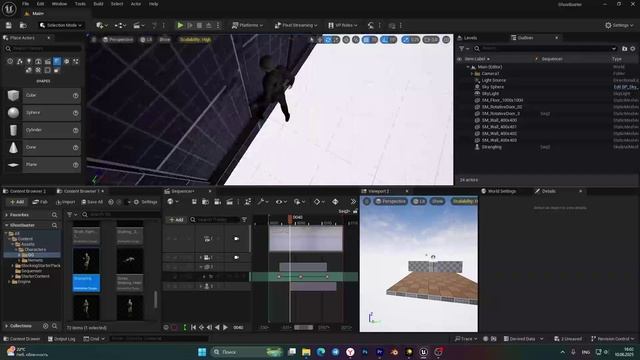The width and height of the screenshot is (640, 360).
Task: Click the Sphere shape in Place Actors
Action: (42, 113)
